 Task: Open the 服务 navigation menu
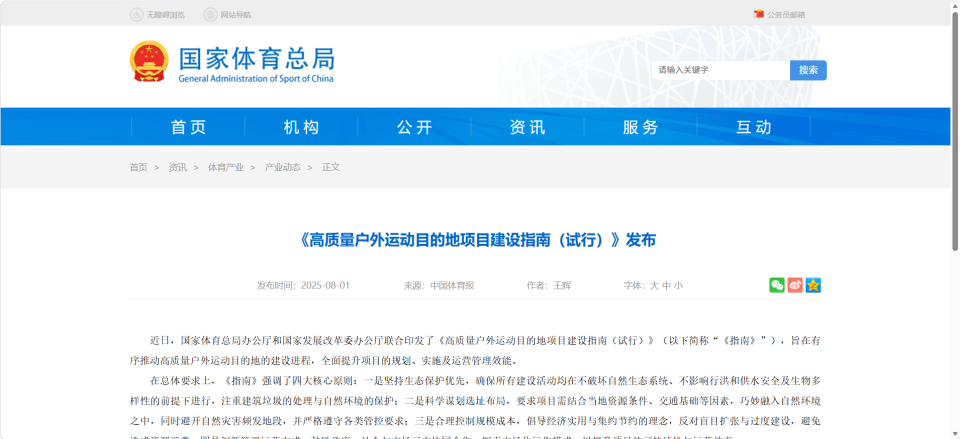click(641, 127)
